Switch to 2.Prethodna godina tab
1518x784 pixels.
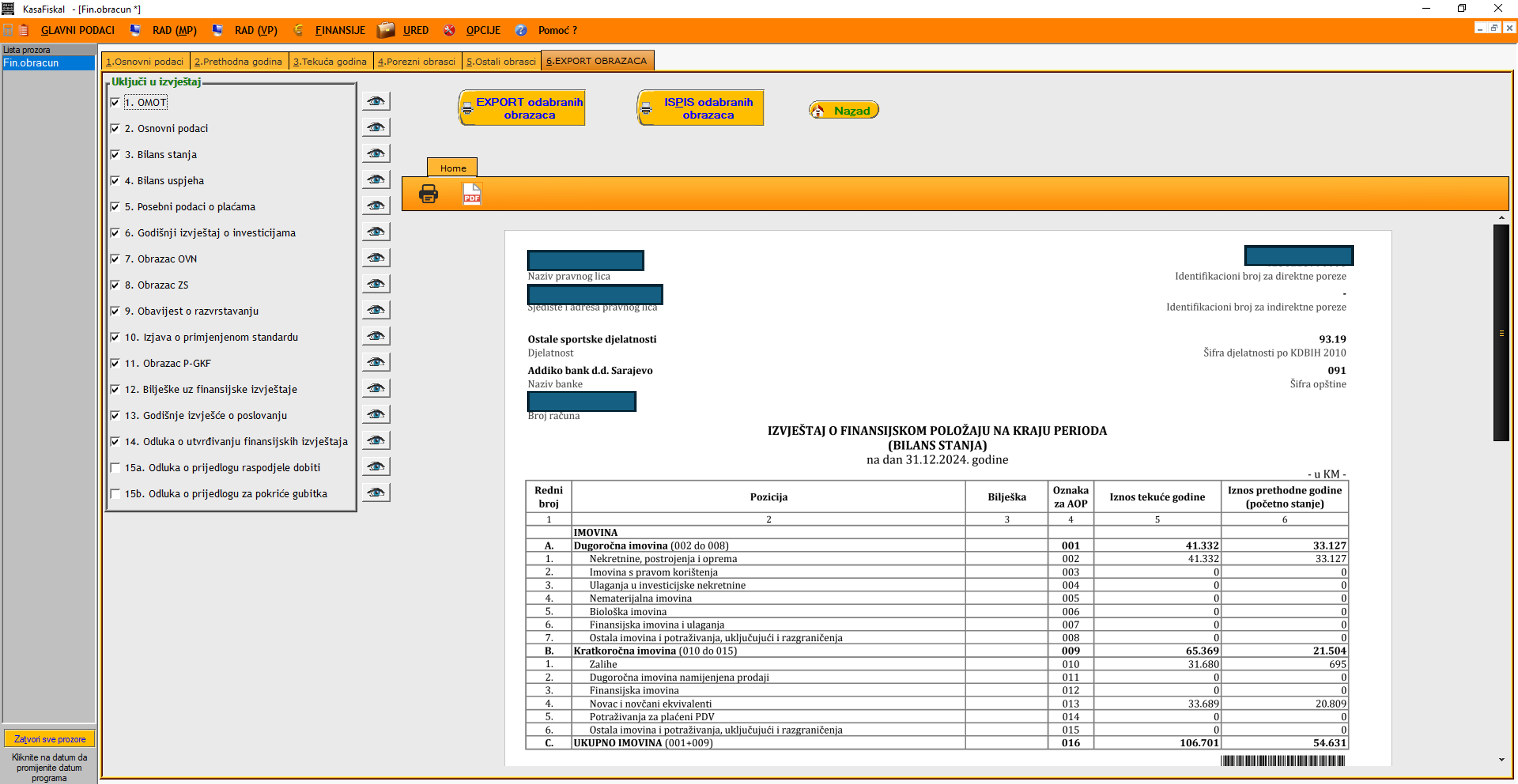pos(239,61)
